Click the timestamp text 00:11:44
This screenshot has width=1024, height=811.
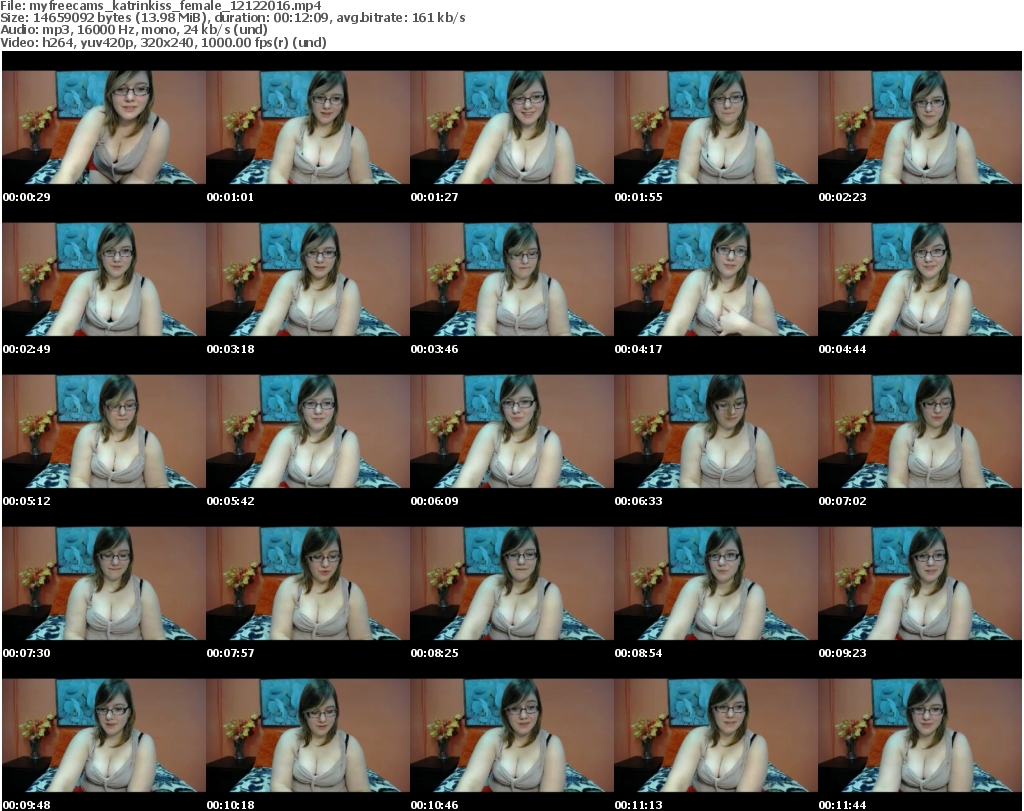point(842,805)
